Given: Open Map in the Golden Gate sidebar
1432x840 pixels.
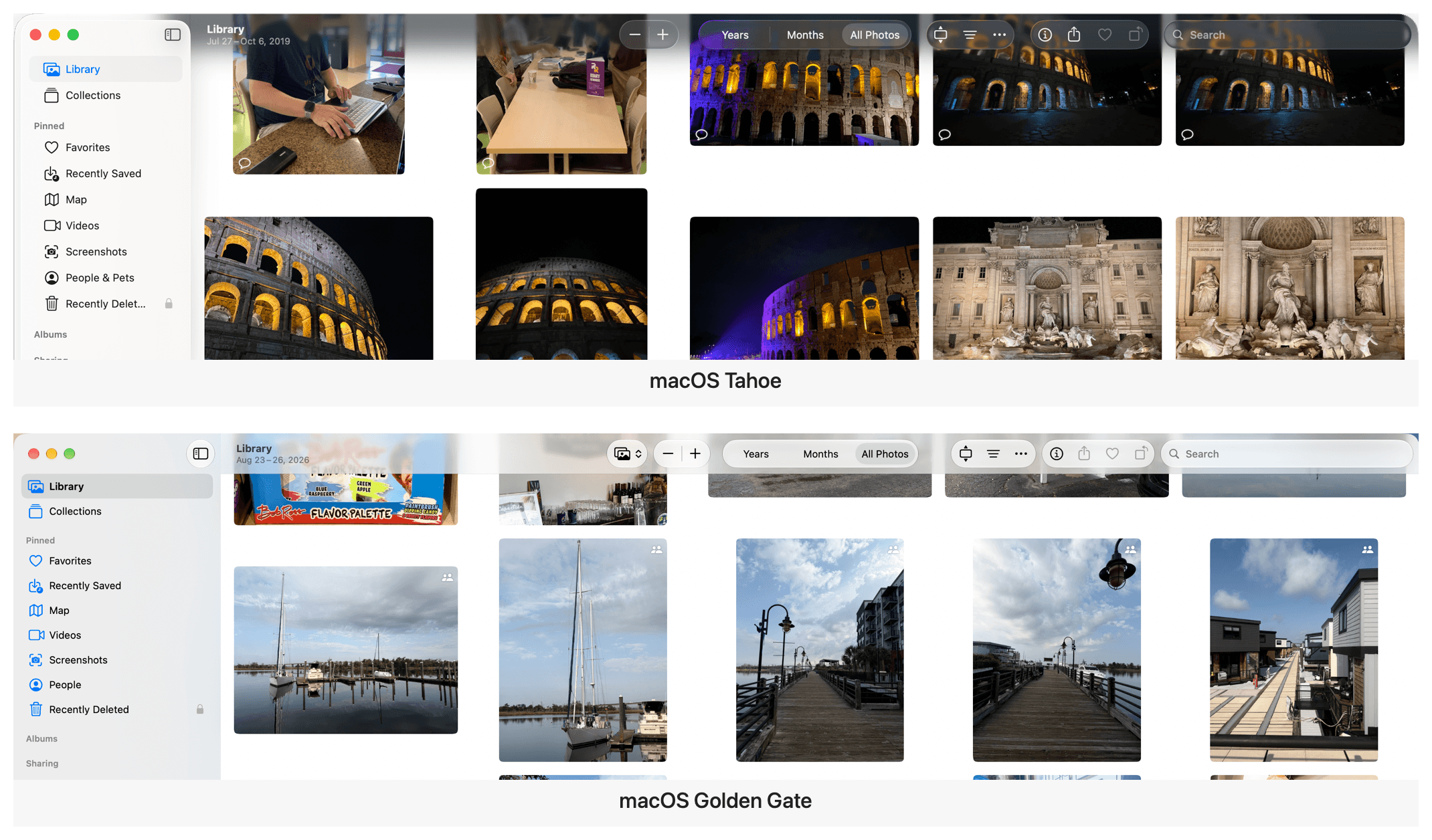Looking at the screenshot, I should 117,611.
